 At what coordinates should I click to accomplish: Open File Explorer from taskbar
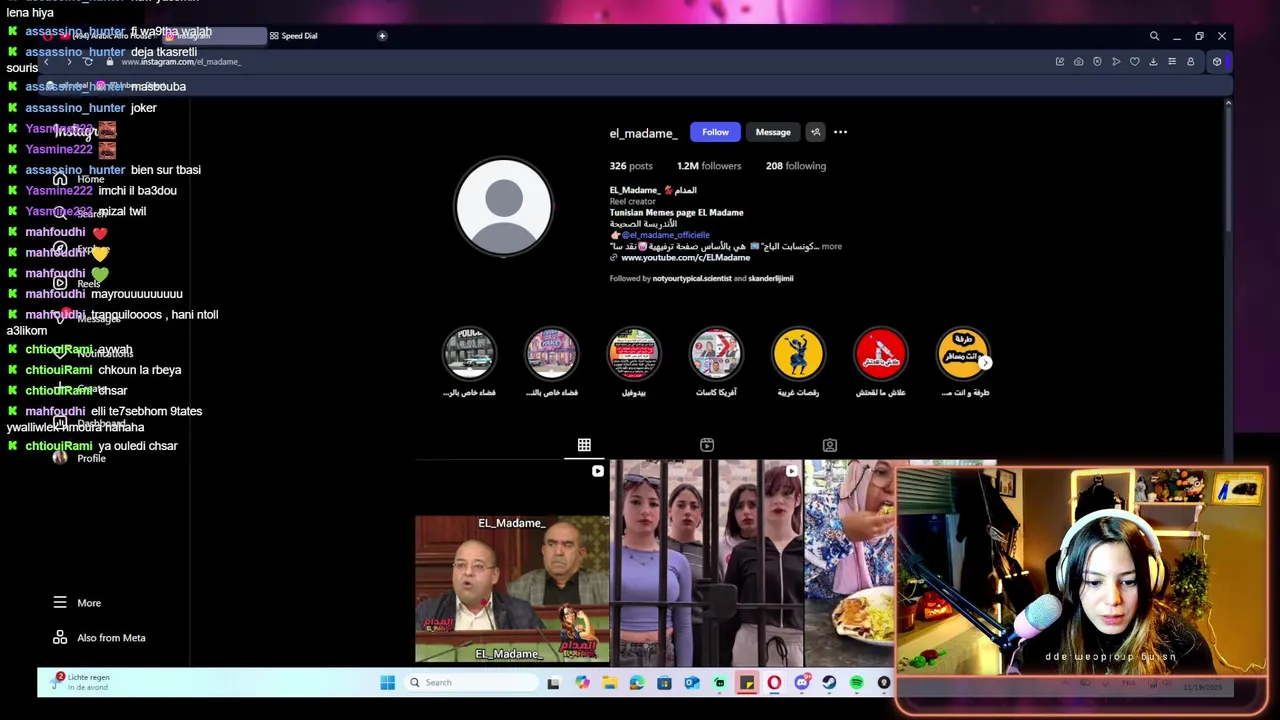tap(609, 683)
